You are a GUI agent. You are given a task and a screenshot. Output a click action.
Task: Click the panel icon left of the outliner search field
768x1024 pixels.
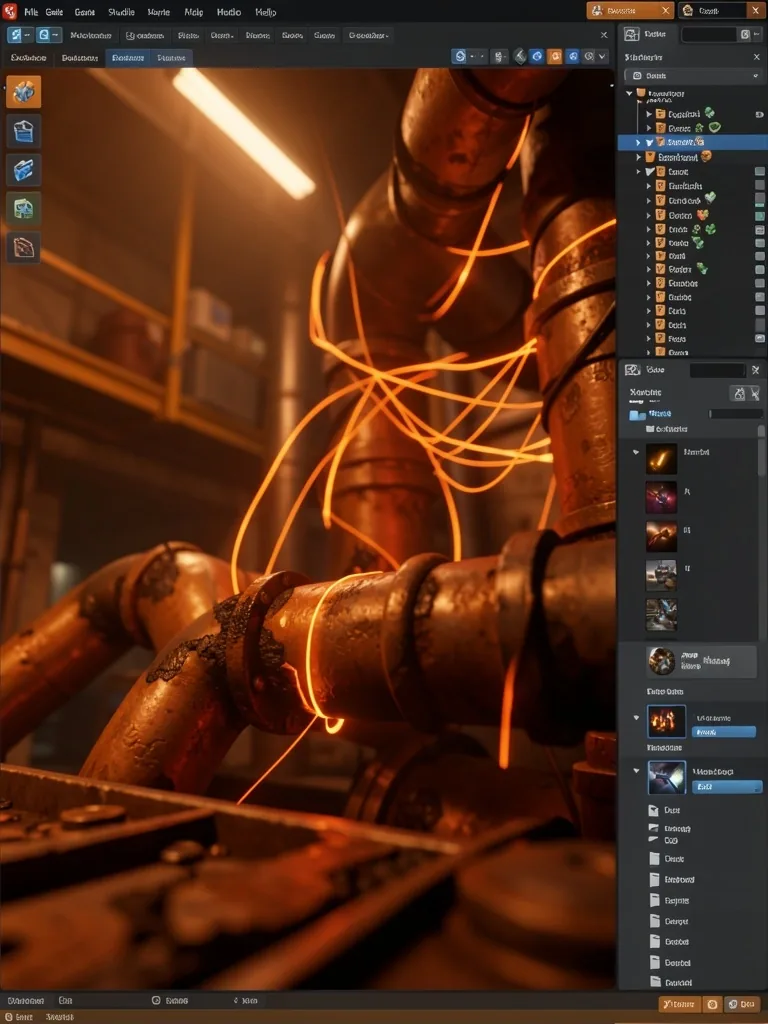tap(631, 35)
